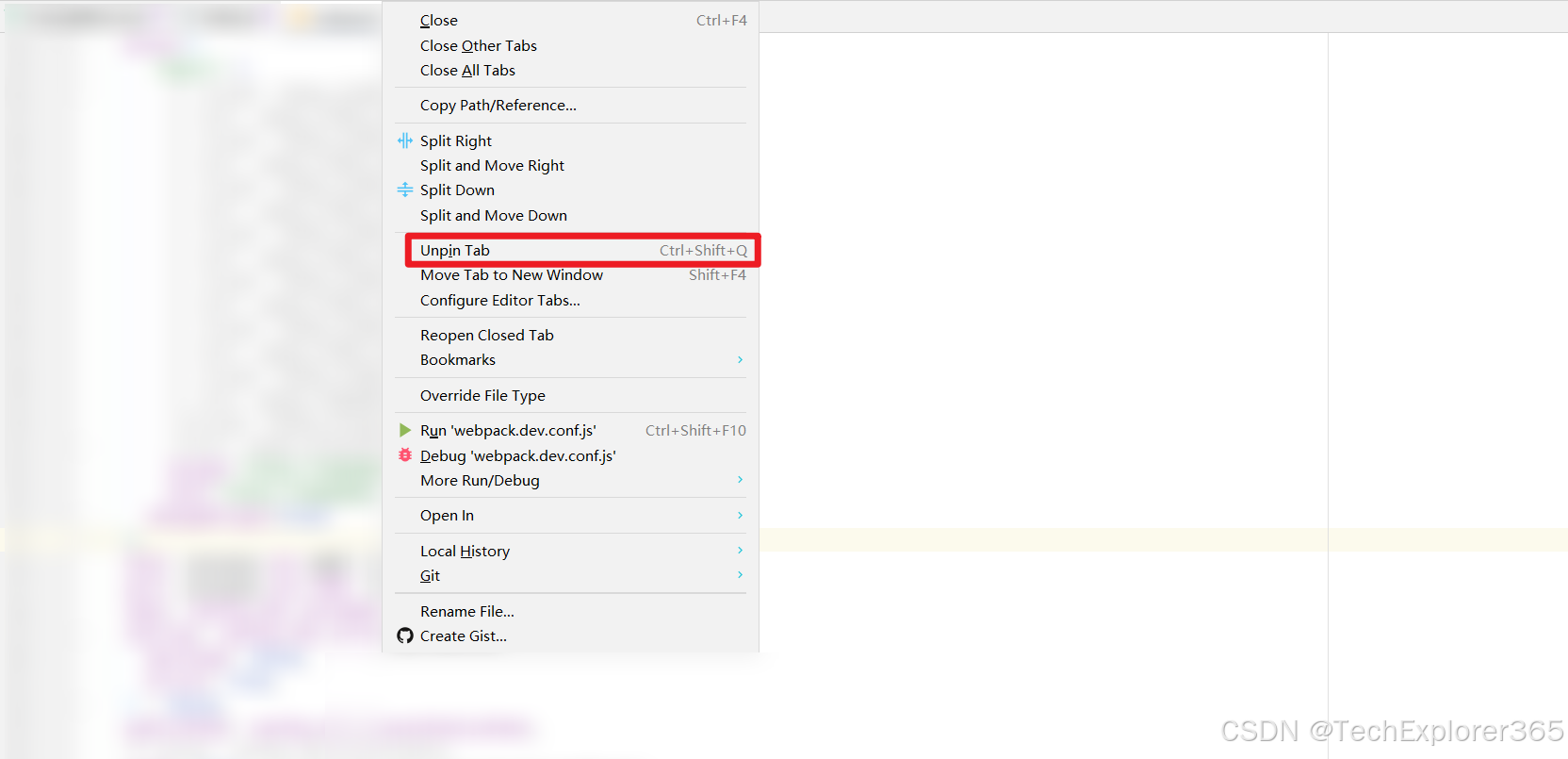Open Configure Editor Tabs...
This screenshot has width=1568, height=759.
pyautogui.click(x=570, y=300)
